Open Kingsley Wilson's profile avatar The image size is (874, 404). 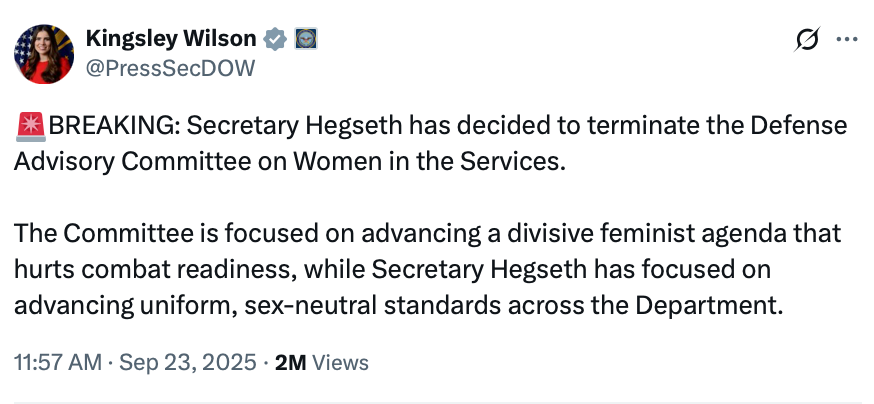coord(44,54)
